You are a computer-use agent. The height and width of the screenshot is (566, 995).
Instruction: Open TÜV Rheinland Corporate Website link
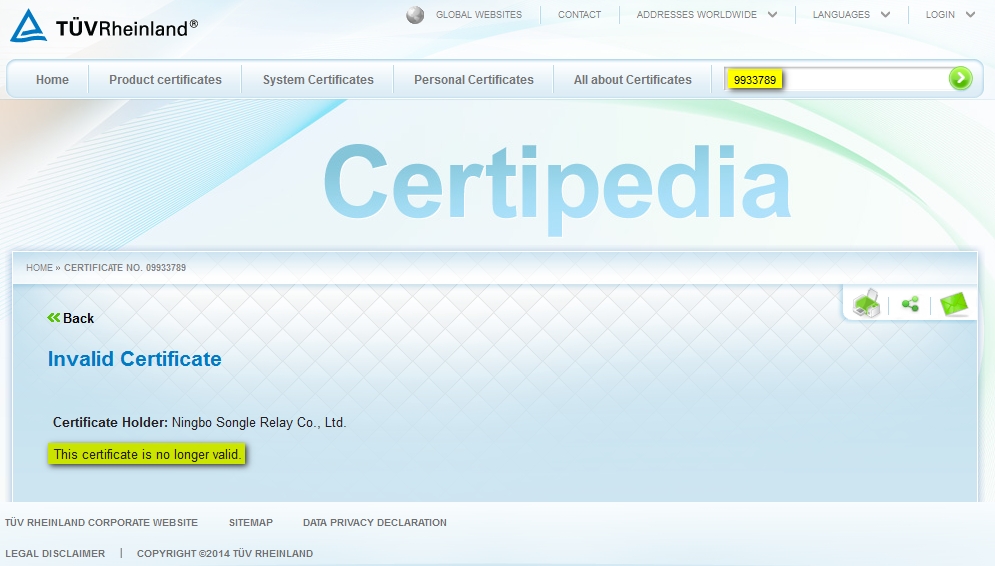pyautogui.click(x=102, y=523)
